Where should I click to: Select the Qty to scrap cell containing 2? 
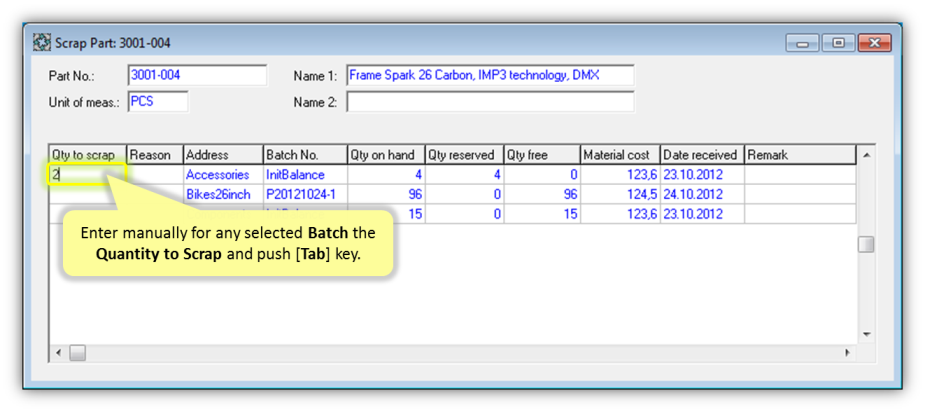[x=87, y=175]
